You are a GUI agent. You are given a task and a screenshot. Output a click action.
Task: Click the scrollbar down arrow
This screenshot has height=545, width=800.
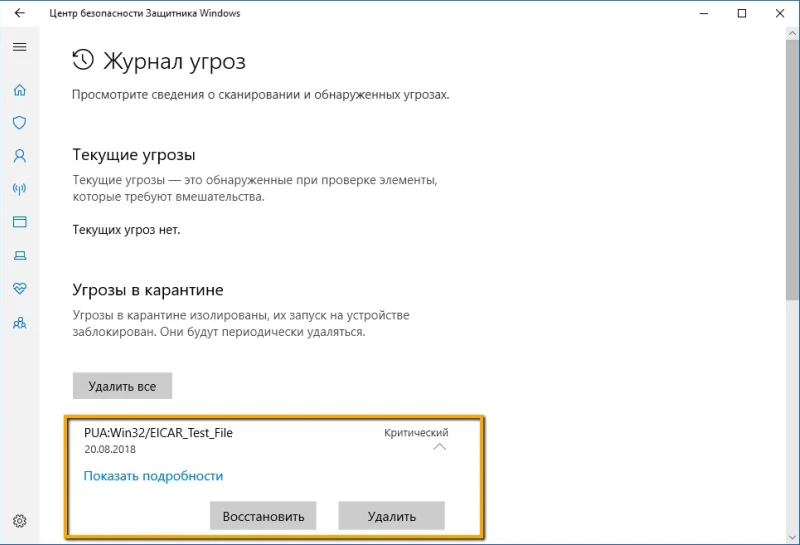coord(792,538)
